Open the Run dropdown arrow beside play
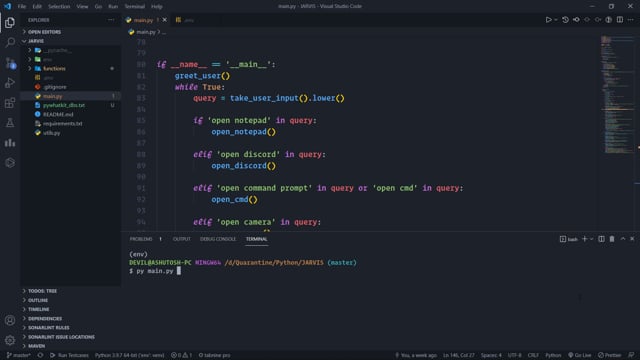This screenshot has height=360, width=640. tap(556, 20)
